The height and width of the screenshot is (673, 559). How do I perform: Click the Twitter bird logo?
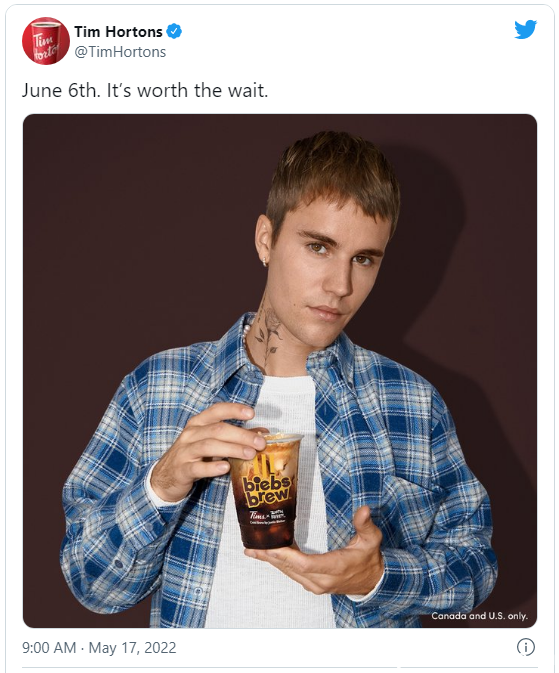coord(526,29)
